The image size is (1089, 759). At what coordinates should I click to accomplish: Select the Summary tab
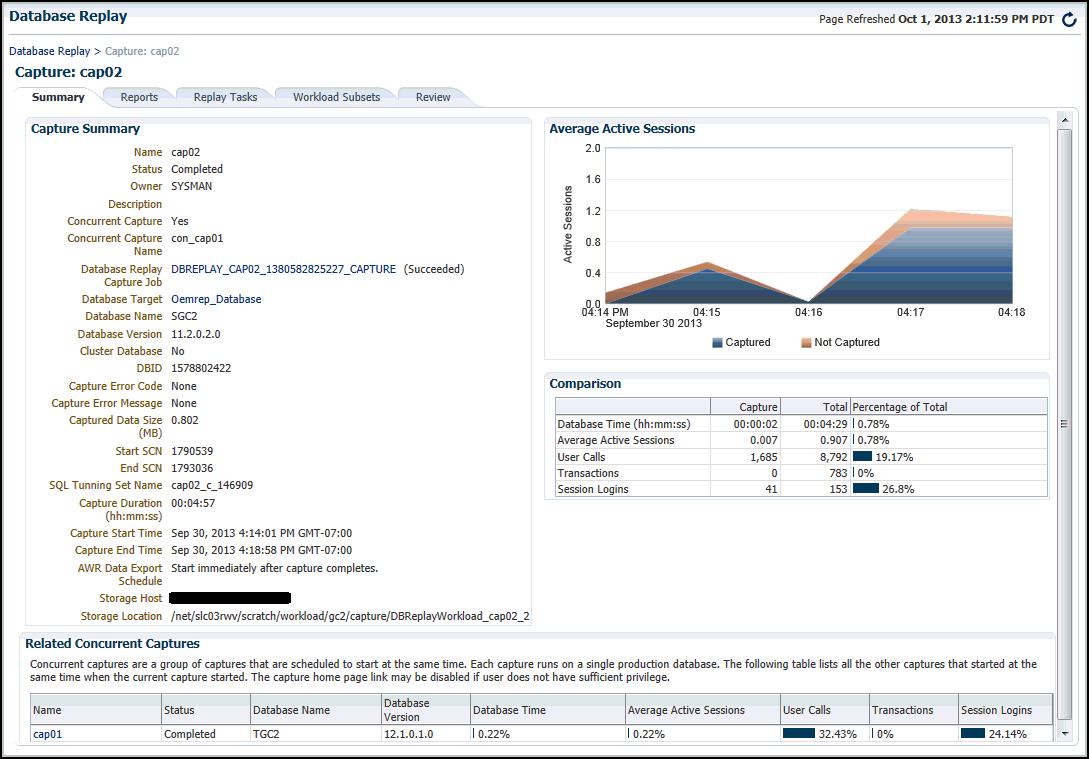coord(57,97)
